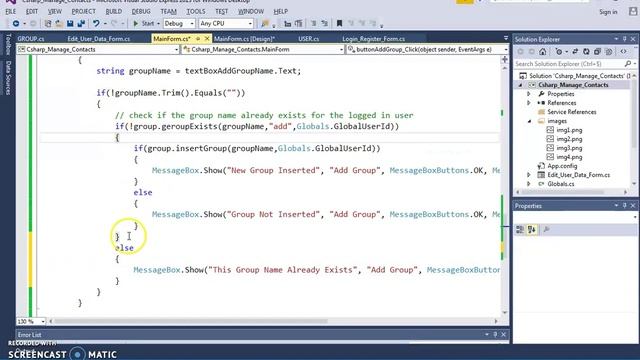Open the TOOLS menu

click(196, 11)
